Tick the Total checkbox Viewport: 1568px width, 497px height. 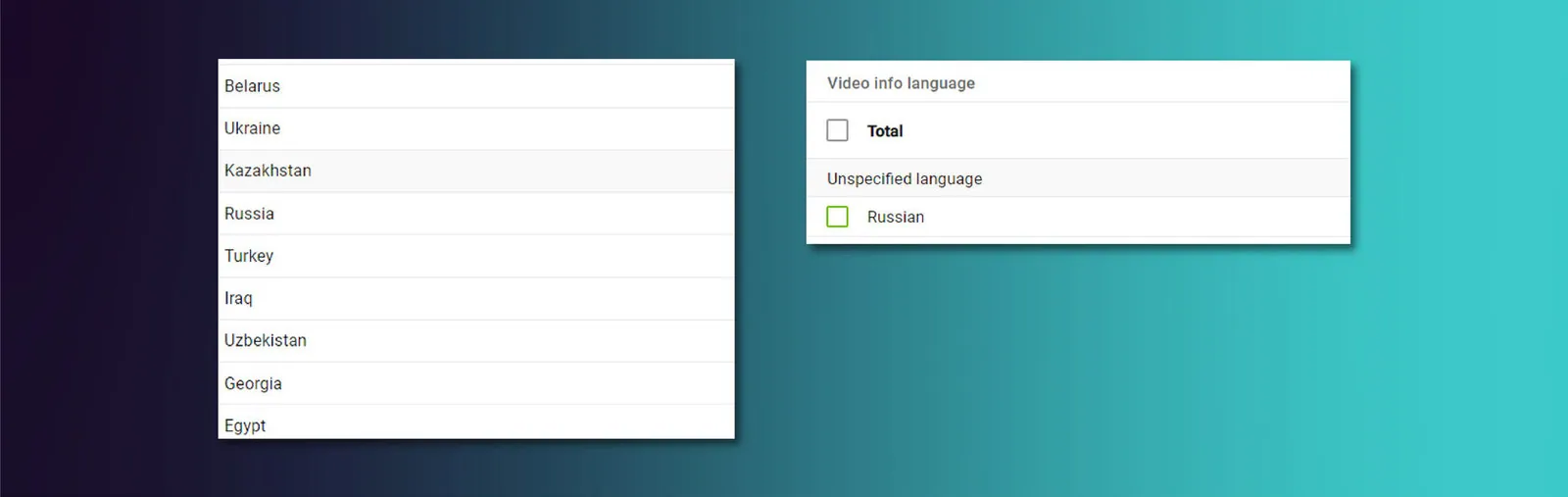837,130
